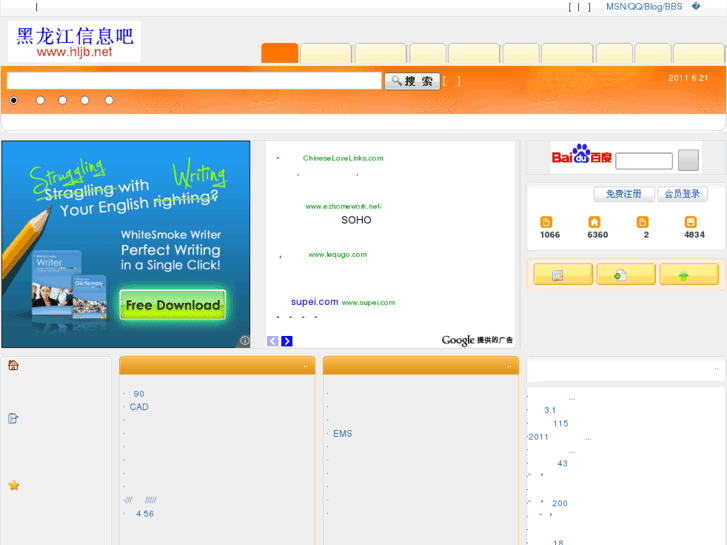Click the gold star icon in the left sidebar
This screenshot has width=727, height=545.
coord(14,485)
